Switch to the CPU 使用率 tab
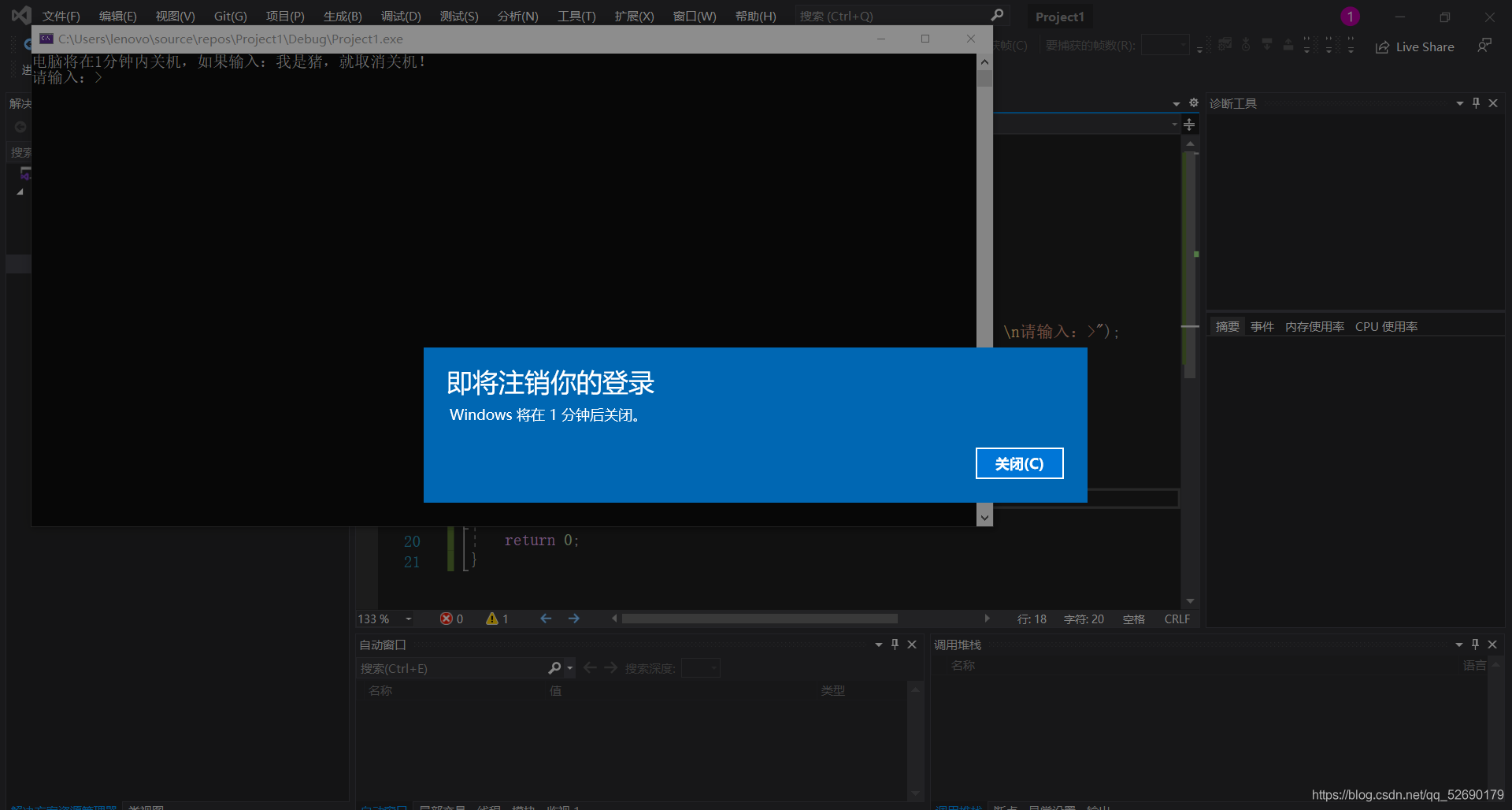Image resolution: width=1512 pixels, height=810 pixels. tap(1386, 326)
